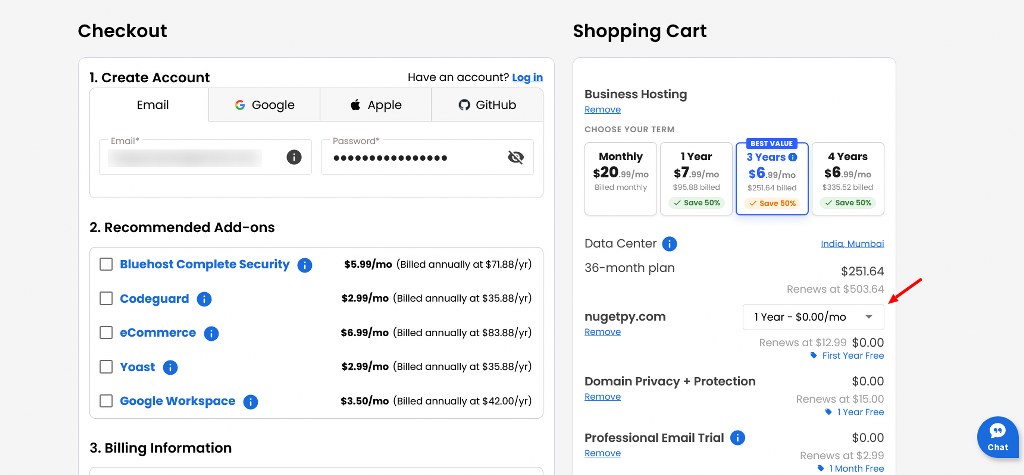The width and height of the screenshot is (1024, 475).
Task: Select the GitHub sign-up tab
Action: 487,105
